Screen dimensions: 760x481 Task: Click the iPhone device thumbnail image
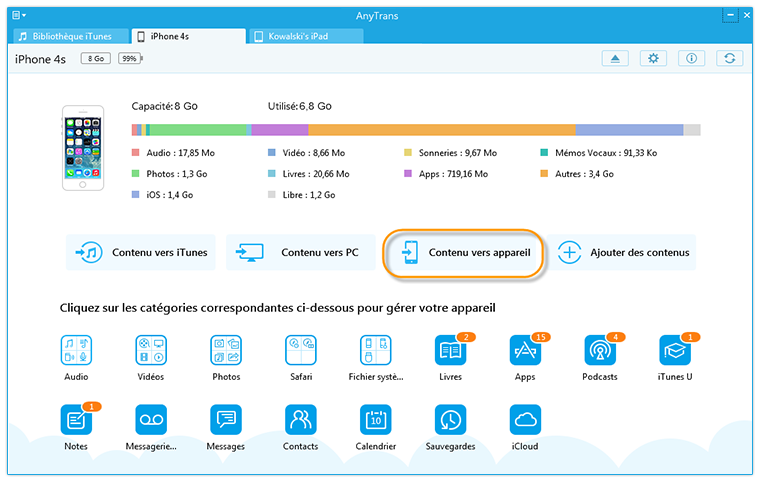coord(83,148)
